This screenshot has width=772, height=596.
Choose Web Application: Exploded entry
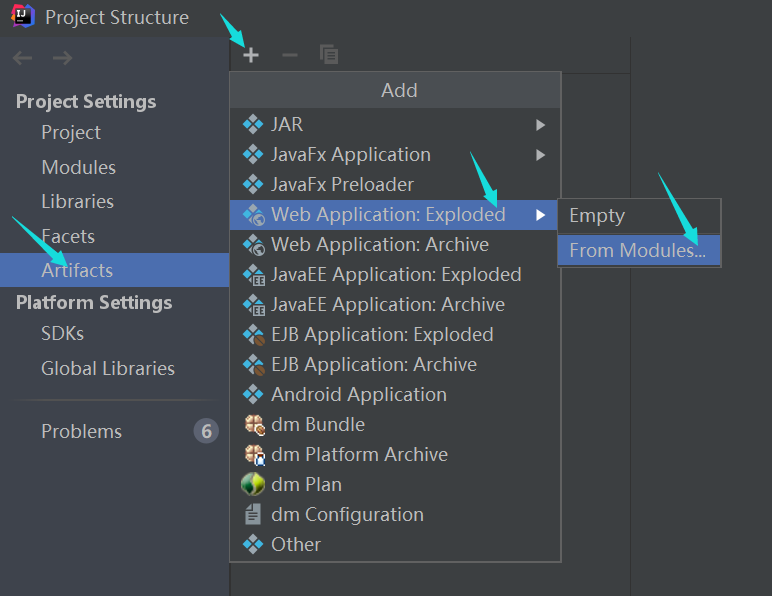(x=395, y=215)
